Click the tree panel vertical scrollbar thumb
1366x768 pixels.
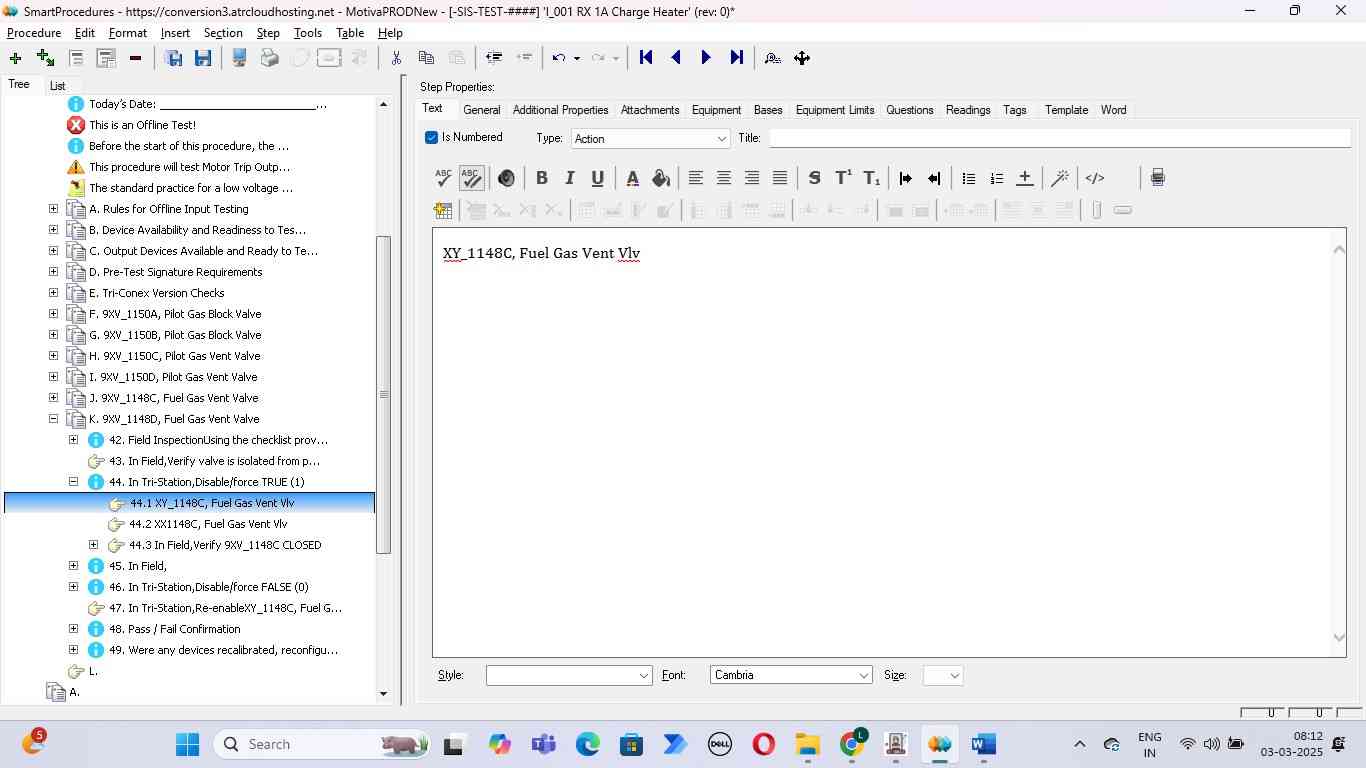[383, 395]
